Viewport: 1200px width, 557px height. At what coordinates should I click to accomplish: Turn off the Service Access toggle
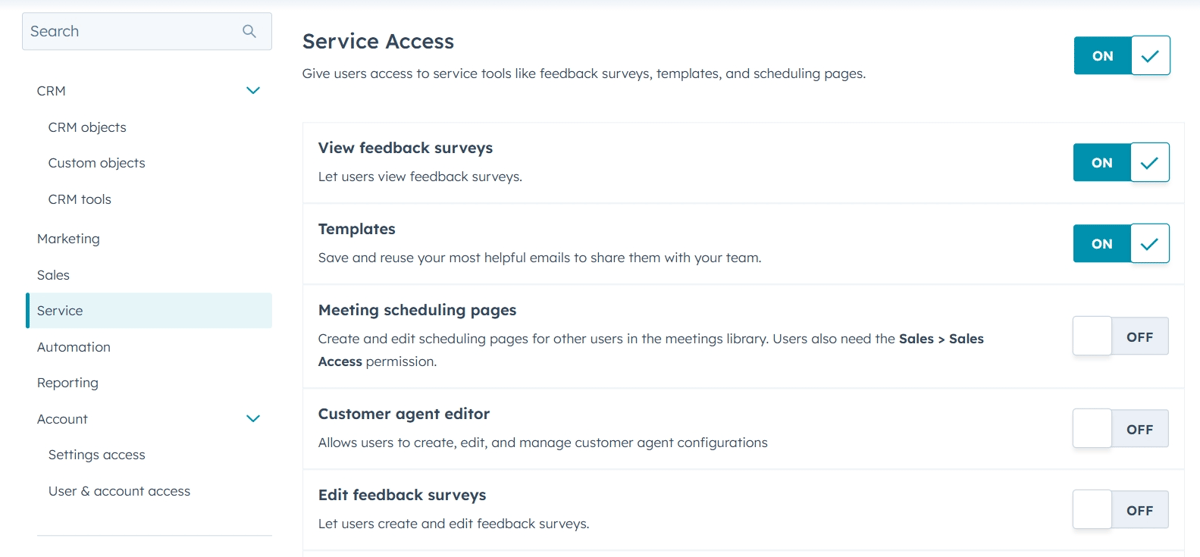pyautogui.click(x=1122, y=56)
